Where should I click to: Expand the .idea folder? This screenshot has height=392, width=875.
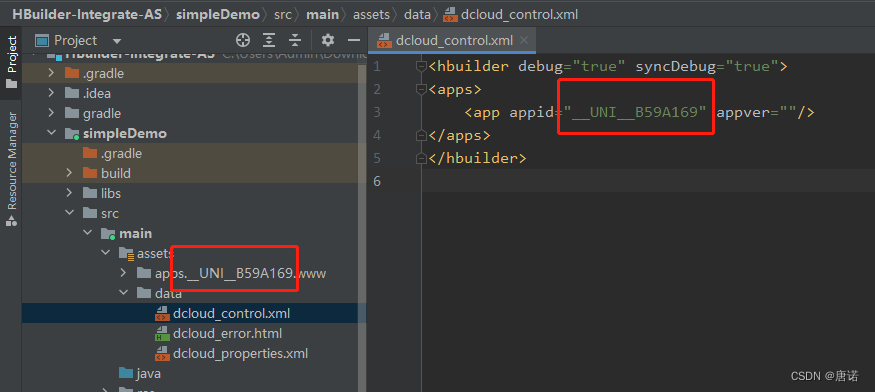click(51, 93)
